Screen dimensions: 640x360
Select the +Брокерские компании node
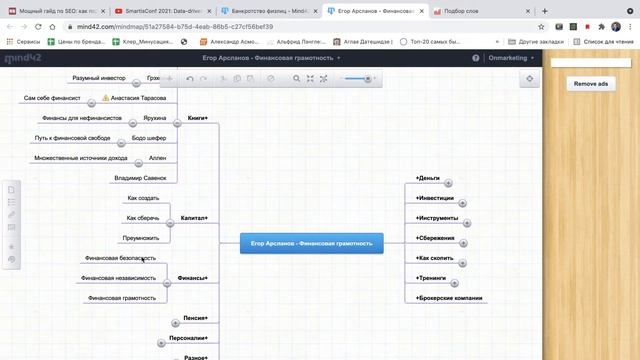point(449,298)
